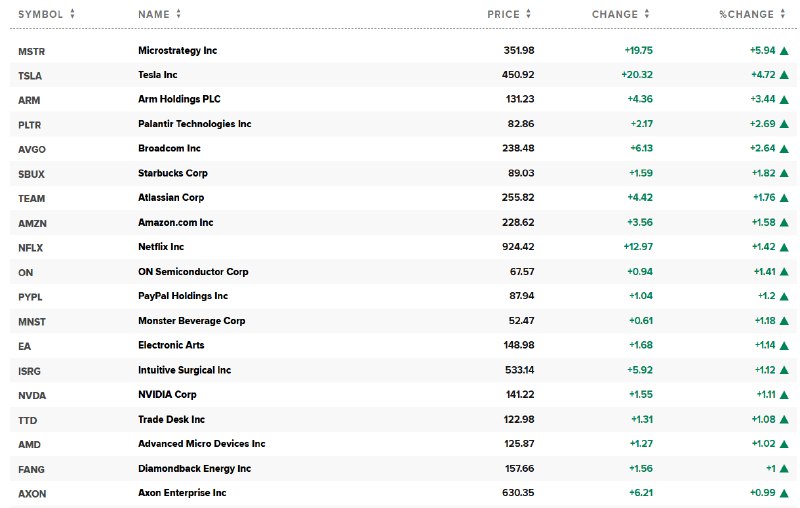This screenshot has height=508, width=800.
Task: Sort table by NAME column arrows
Action: click(179, 14)
